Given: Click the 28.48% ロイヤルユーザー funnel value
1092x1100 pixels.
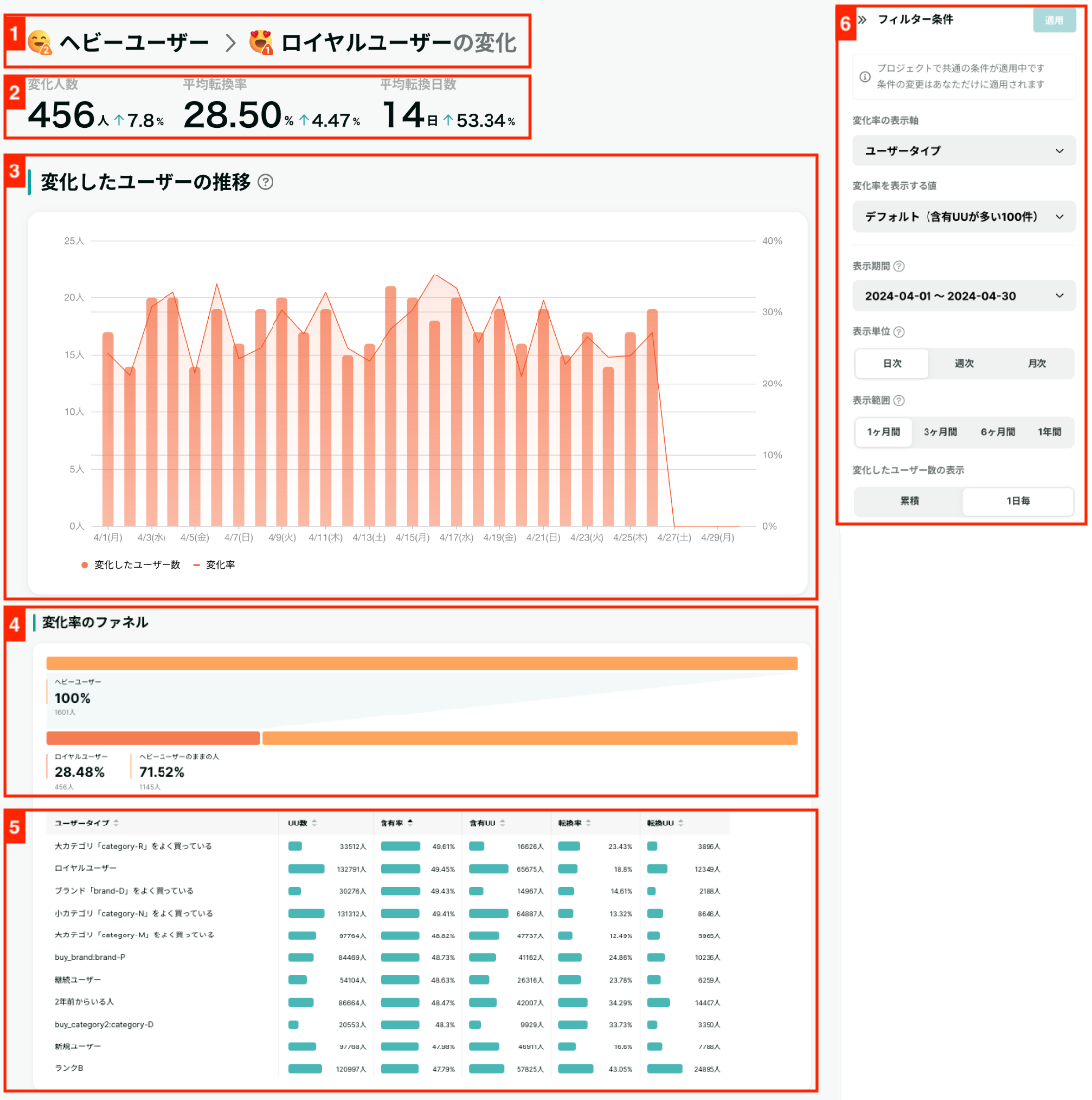Looking at the screenshot, I should [80, 772].
